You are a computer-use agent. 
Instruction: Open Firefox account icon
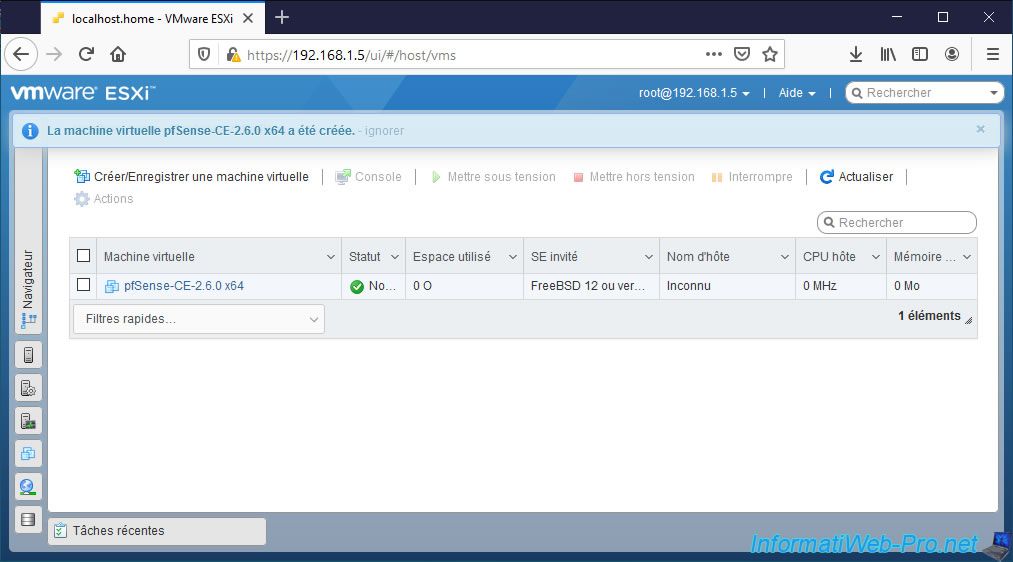pos(952,54)
